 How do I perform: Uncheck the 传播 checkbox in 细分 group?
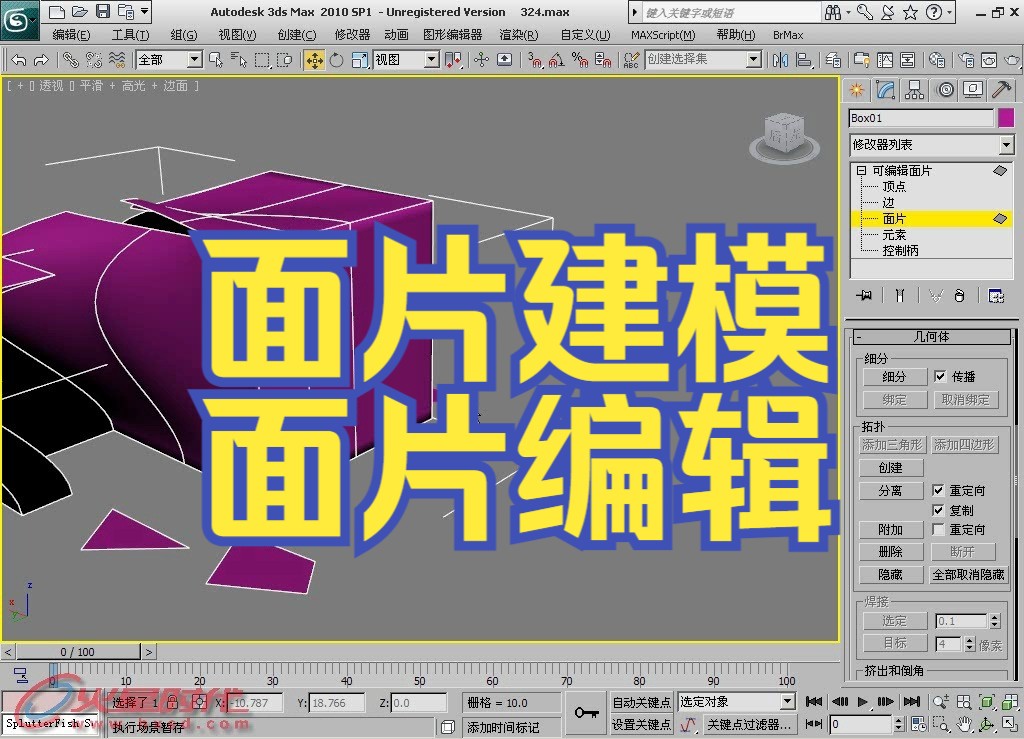(938, 376)
